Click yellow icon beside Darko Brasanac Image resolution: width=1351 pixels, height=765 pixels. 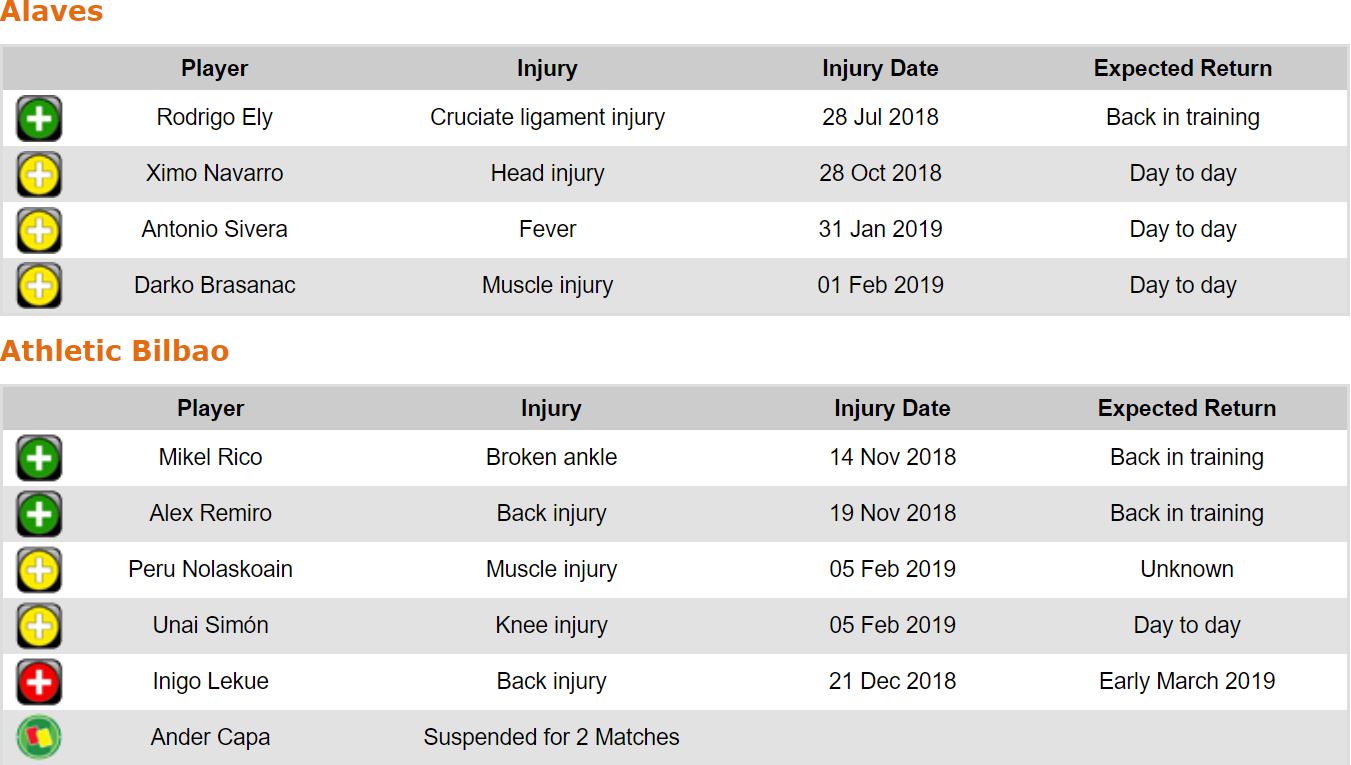pos(39,286)
